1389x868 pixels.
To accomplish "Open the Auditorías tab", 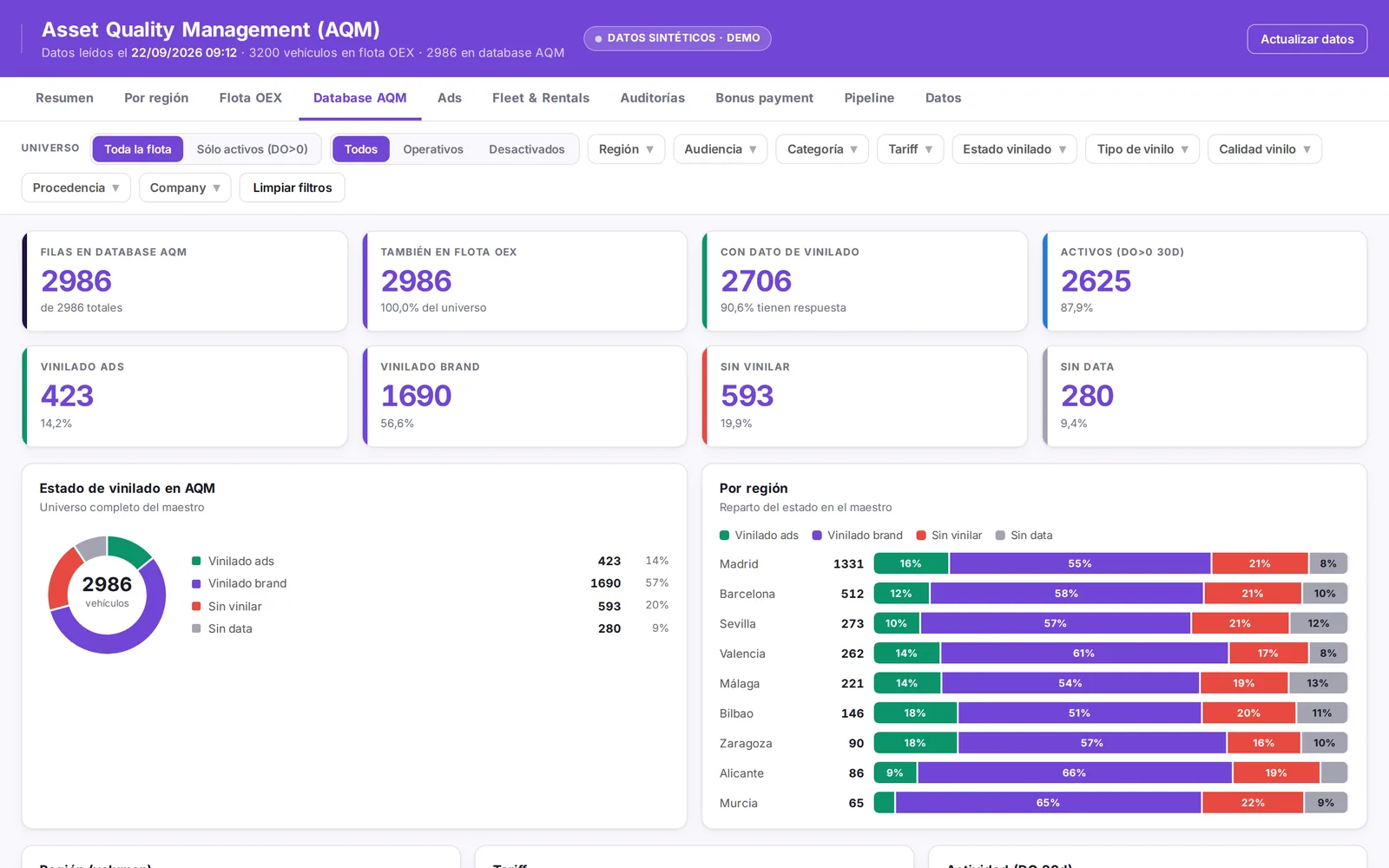I will click(x=653, y=98).
